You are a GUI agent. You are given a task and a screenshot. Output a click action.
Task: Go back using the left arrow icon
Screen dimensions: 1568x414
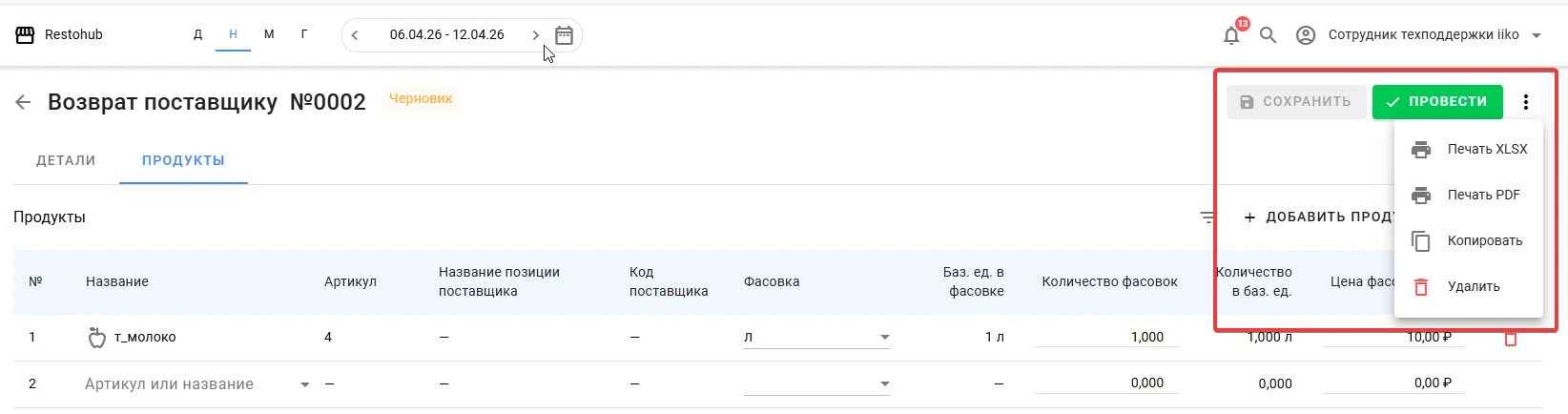click(23, 102)
